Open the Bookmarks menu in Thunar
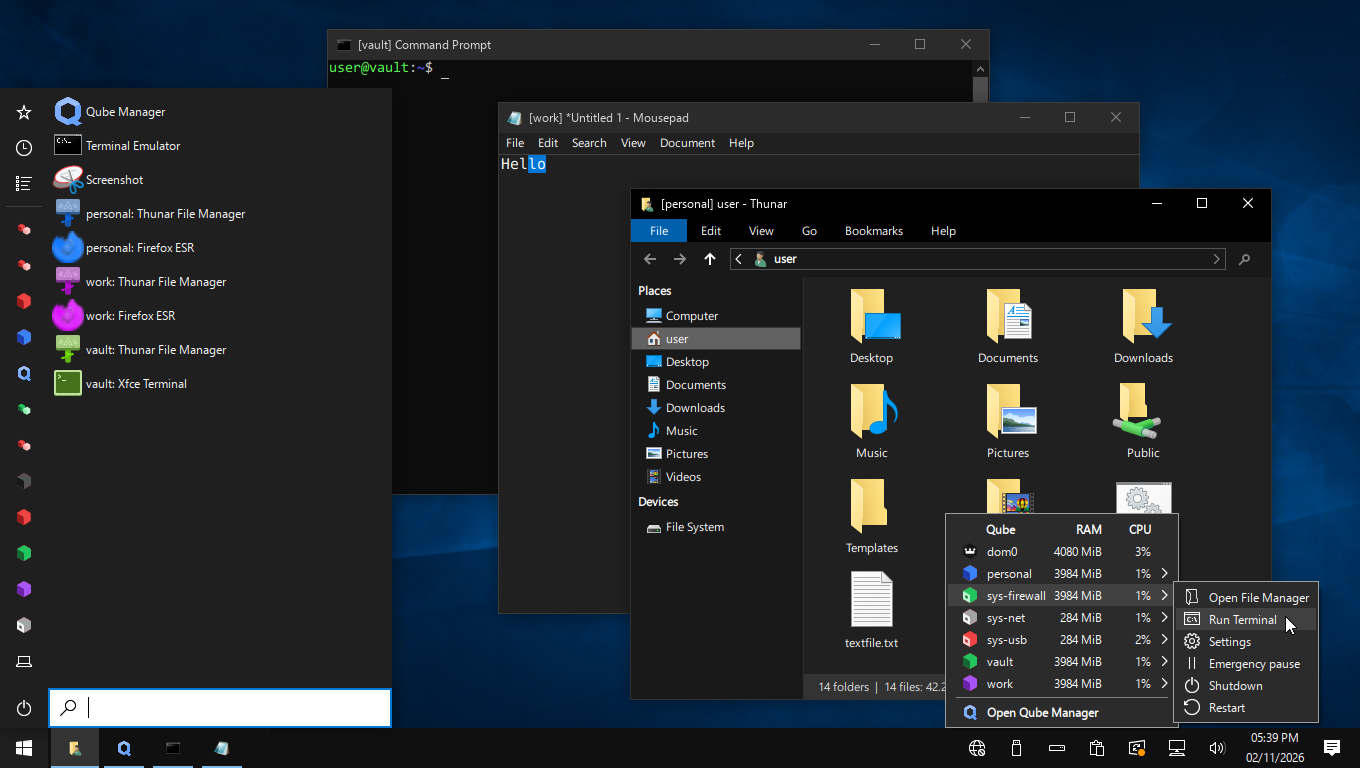The height and width of the screenshot is (768, 1360). tap(873, 231)
